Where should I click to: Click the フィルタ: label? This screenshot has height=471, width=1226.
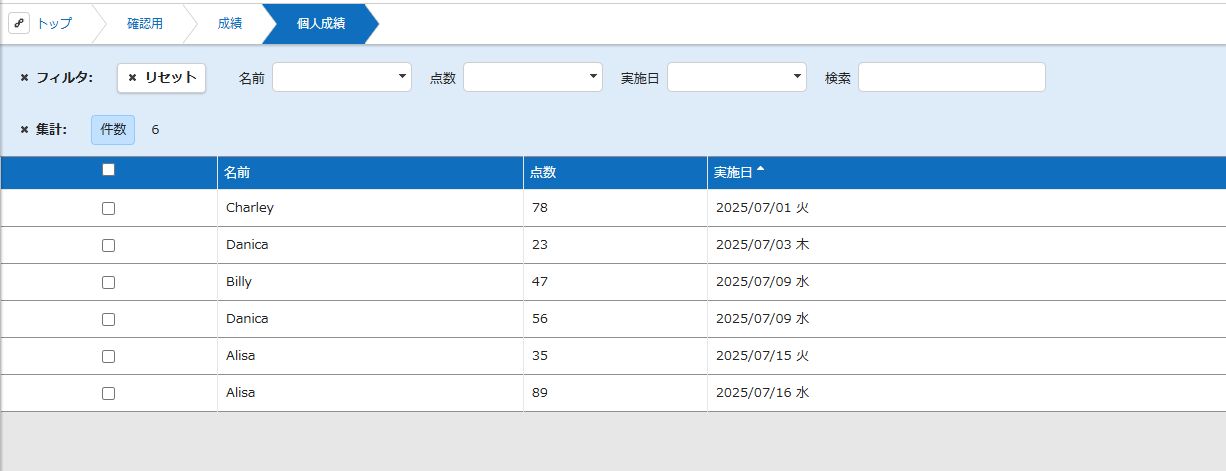[64, 78]
